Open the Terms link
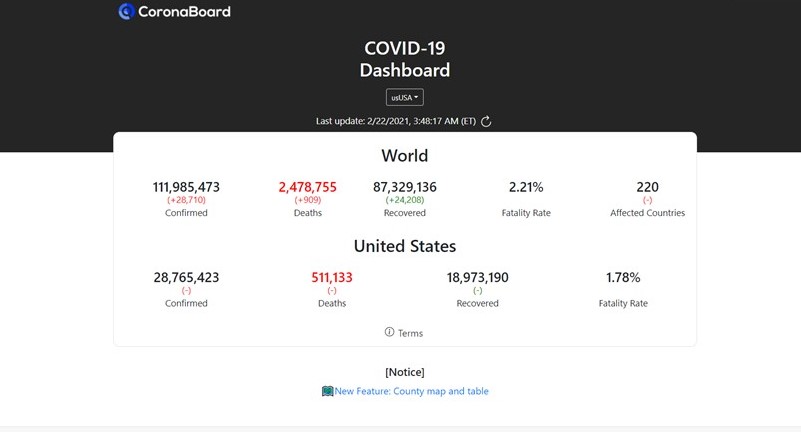 click(x=410, y=333)
